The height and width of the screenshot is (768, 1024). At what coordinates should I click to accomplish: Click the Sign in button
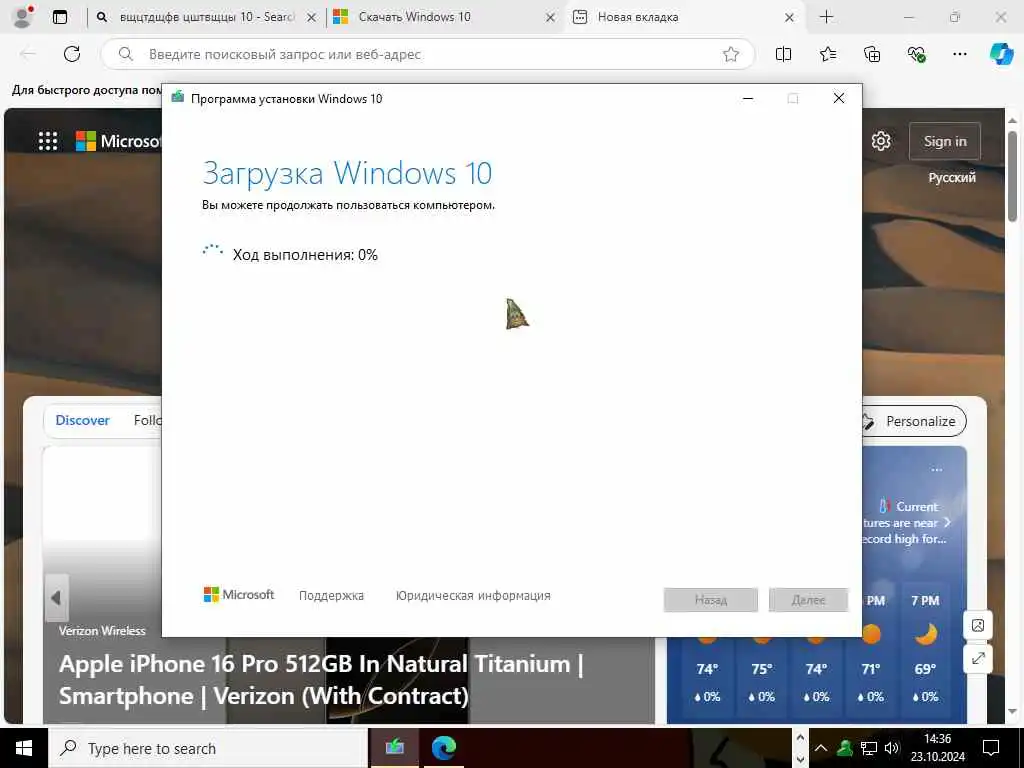pyautogui.click(x=944, y=141)
